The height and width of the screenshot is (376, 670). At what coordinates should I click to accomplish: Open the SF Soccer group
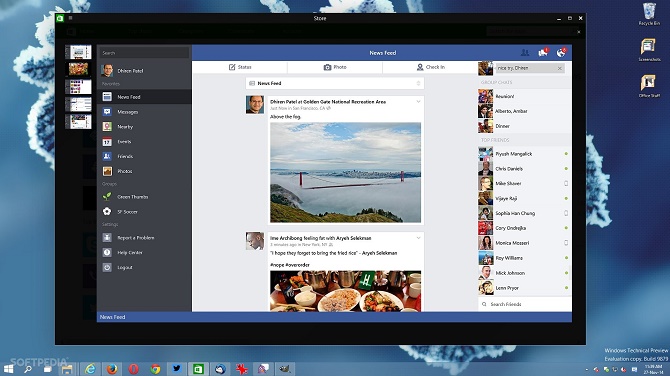(x=144, y=212)
